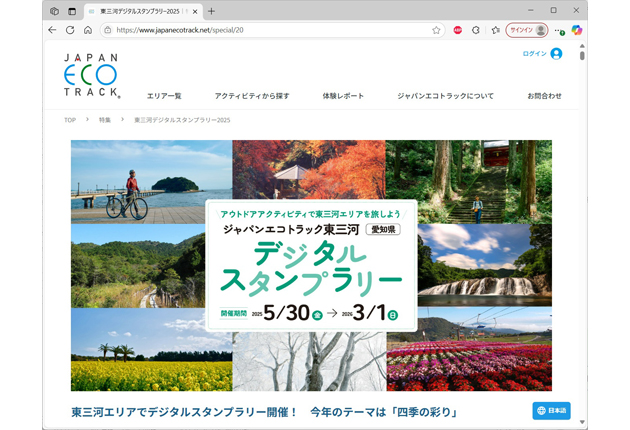Click the デジタルスタンプラリー central banner card

(x=311, y=266)
